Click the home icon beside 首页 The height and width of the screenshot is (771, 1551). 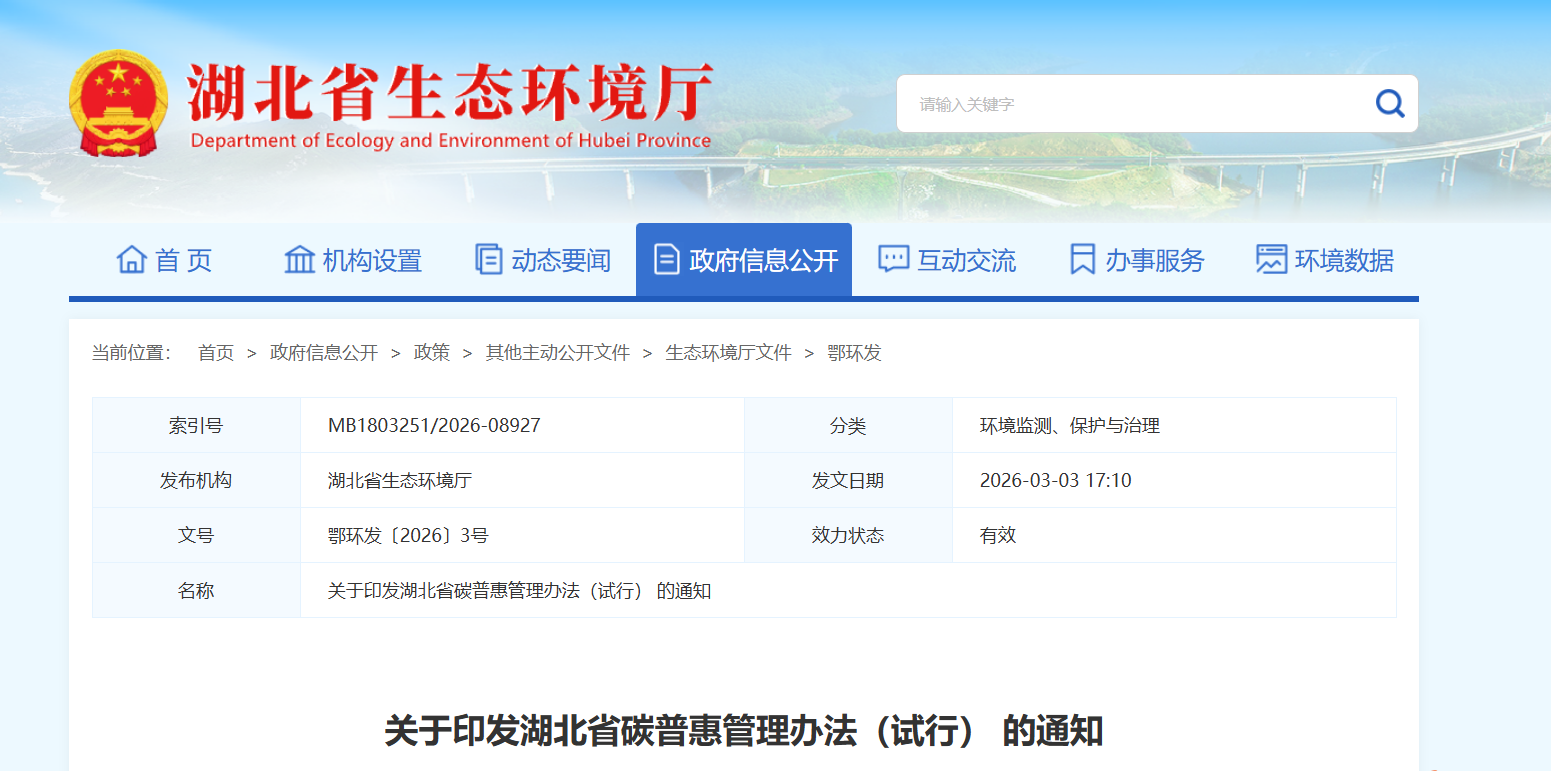(x=131, y=260)
